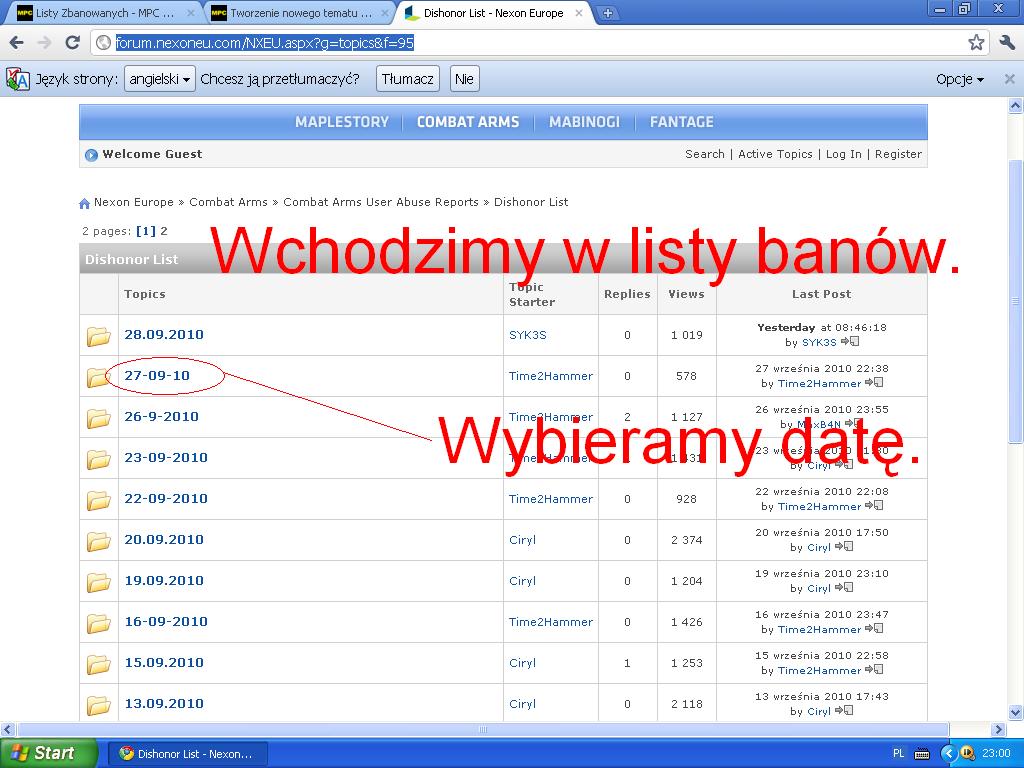Click the folder icon for topic 19.09.2010

(99, 582)
